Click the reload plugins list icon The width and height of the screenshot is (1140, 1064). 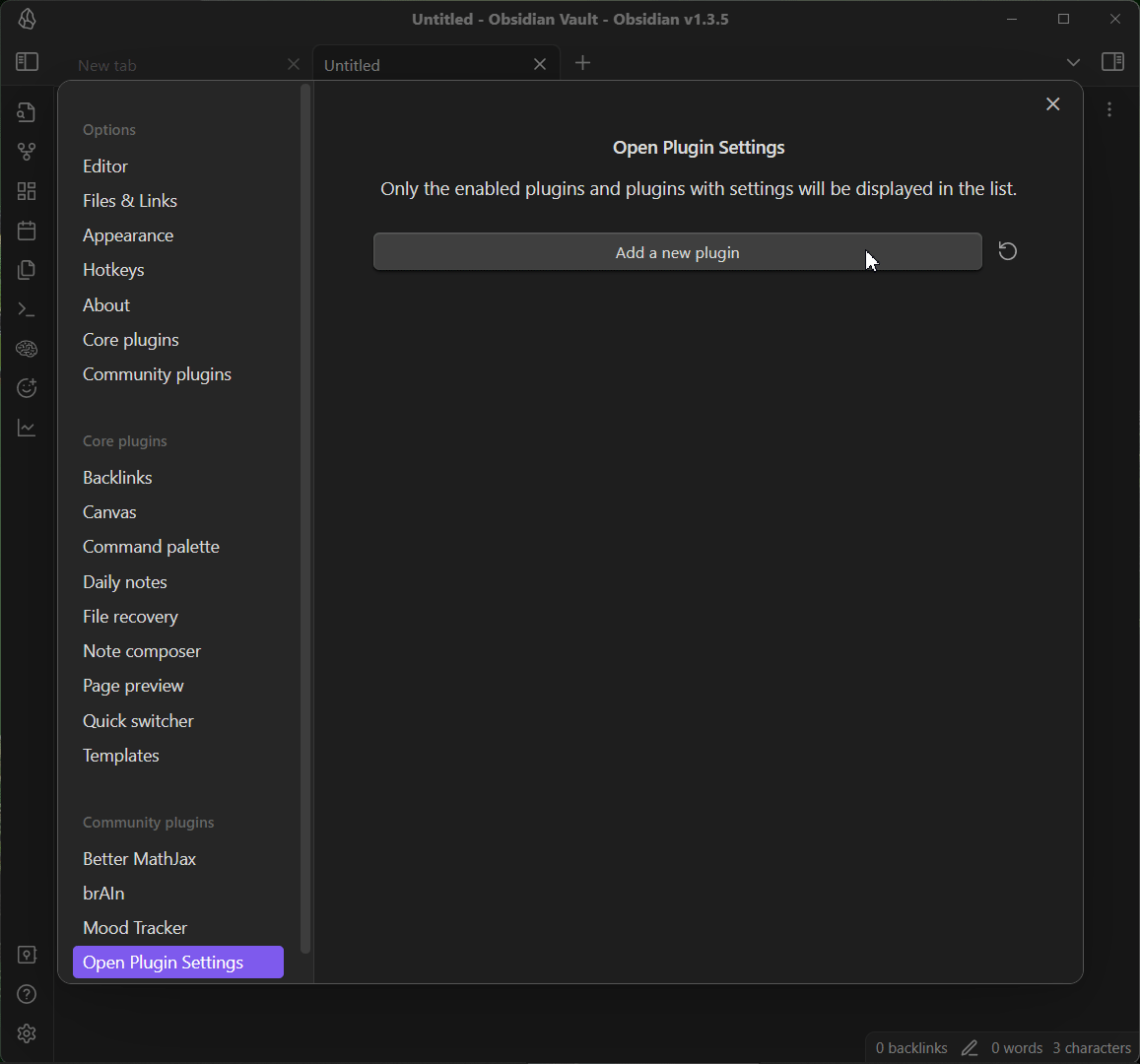(1008, 251)
